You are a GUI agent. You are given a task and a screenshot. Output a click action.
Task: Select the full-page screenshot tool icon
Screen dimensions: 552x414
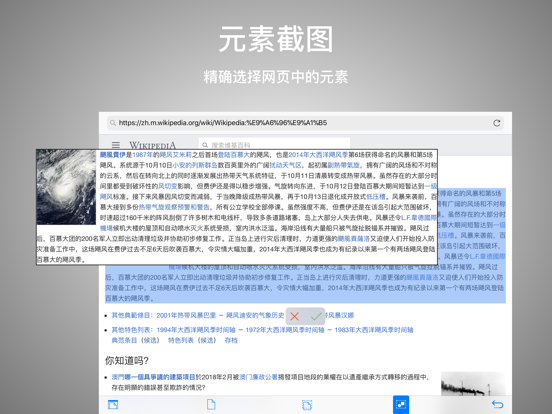[211, 404]
